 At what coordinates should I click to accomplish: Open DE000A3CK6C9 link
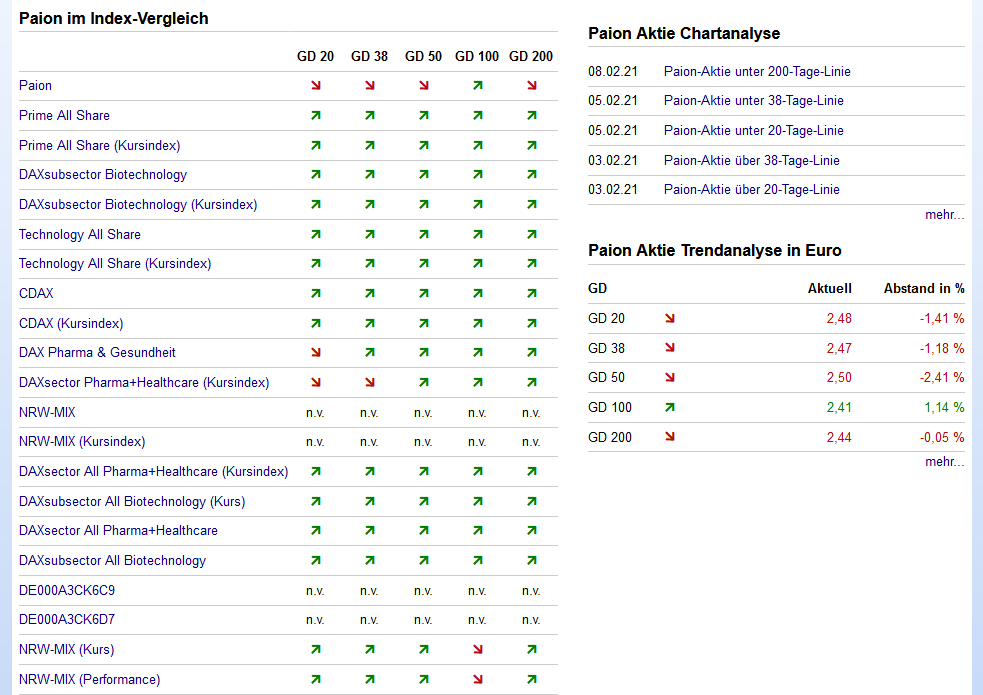pyautogui.click(x=67, y=591)
